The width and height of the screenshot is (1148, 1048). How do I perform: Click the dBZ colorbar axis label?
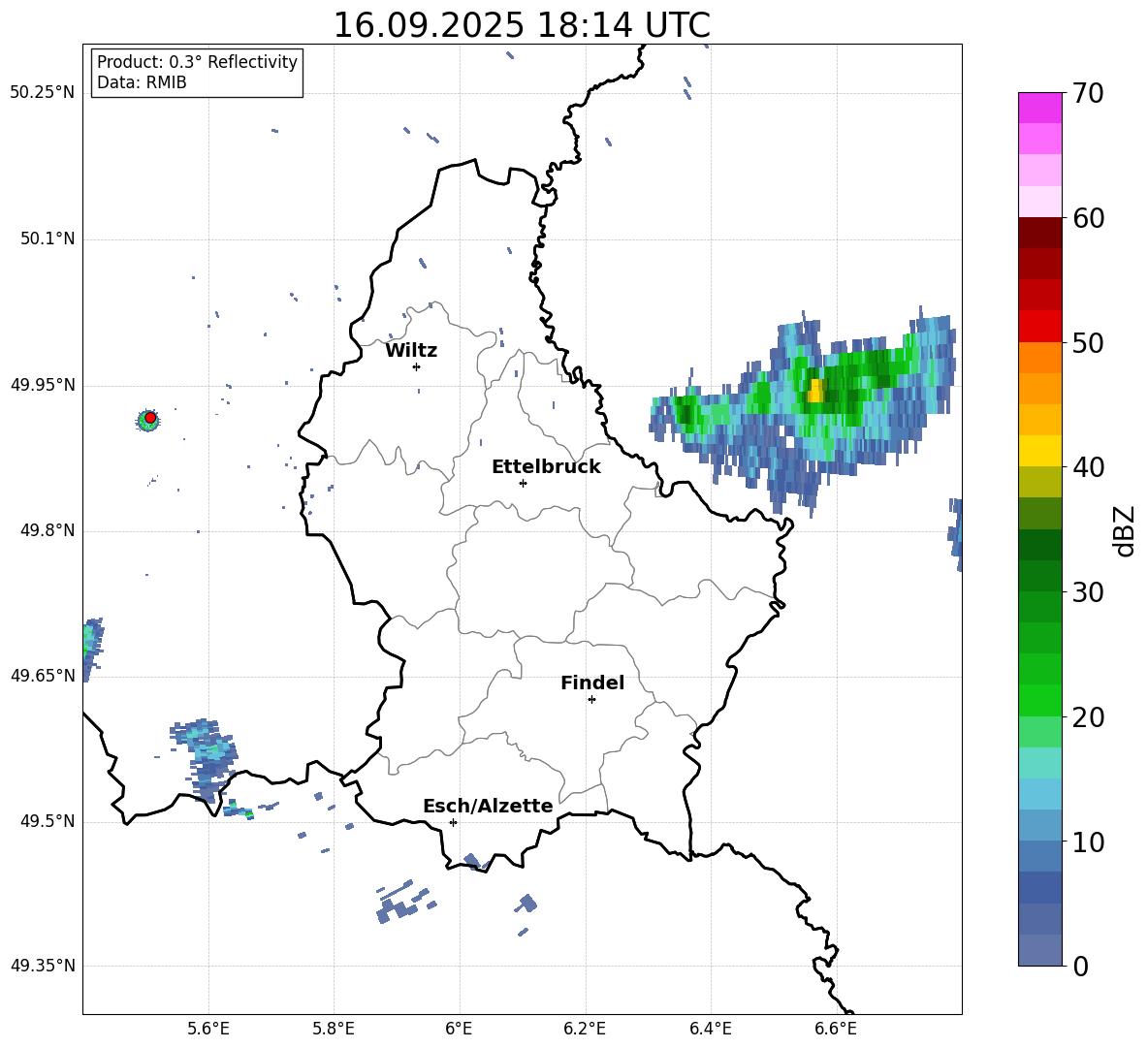click(1123, 530)
